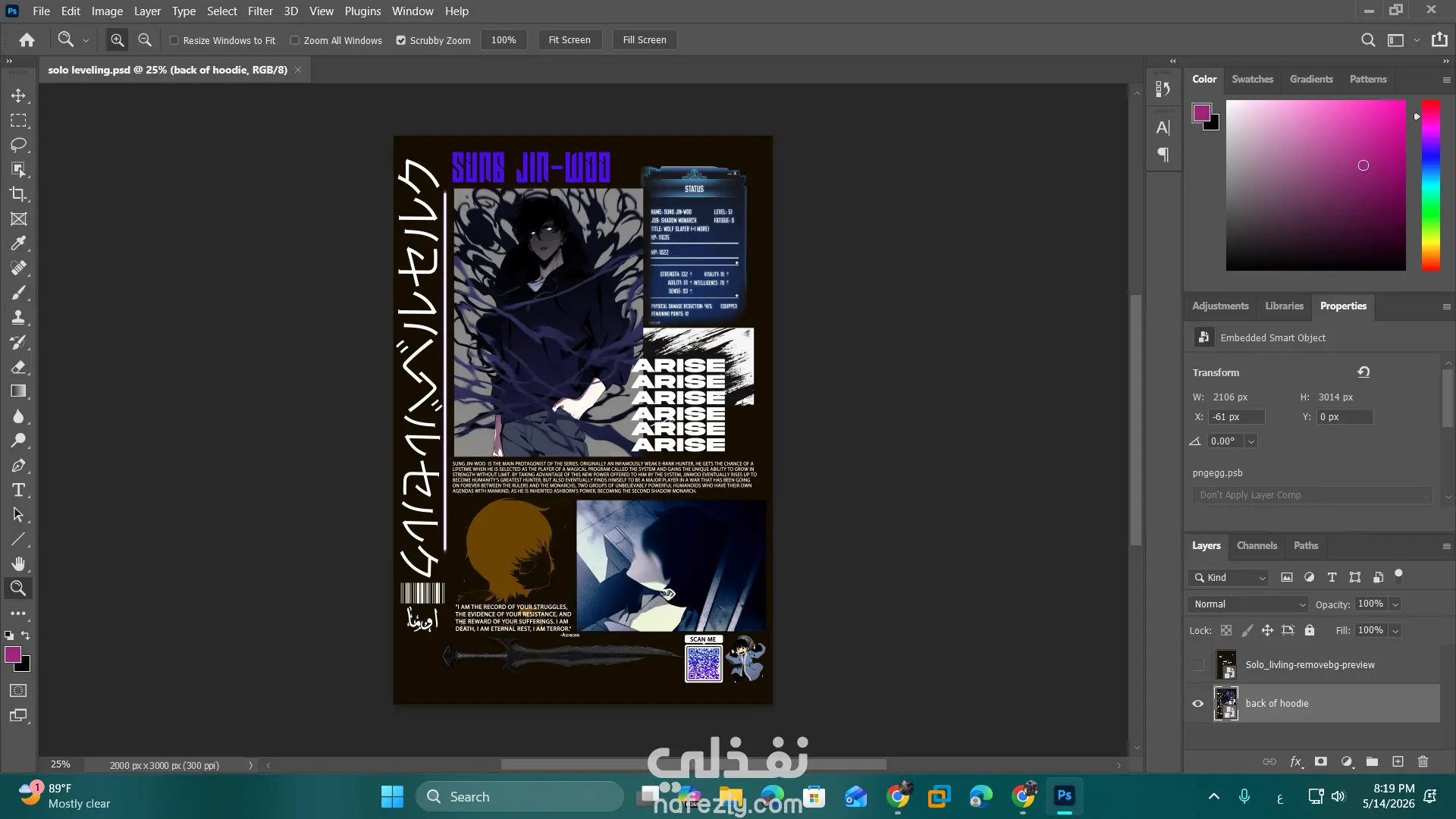The width and height of the screenshot is (1456, 819).
Task: Open the layer Kind filter dropdown
Action: [1228, 578]
